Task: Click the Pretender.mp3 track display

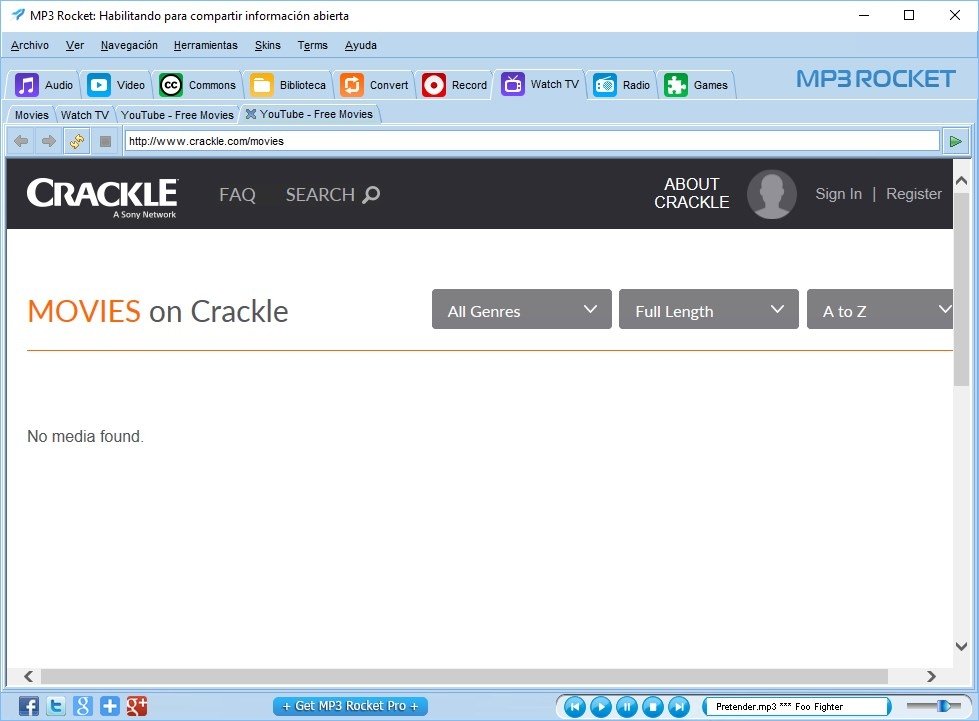Action: 797,707
